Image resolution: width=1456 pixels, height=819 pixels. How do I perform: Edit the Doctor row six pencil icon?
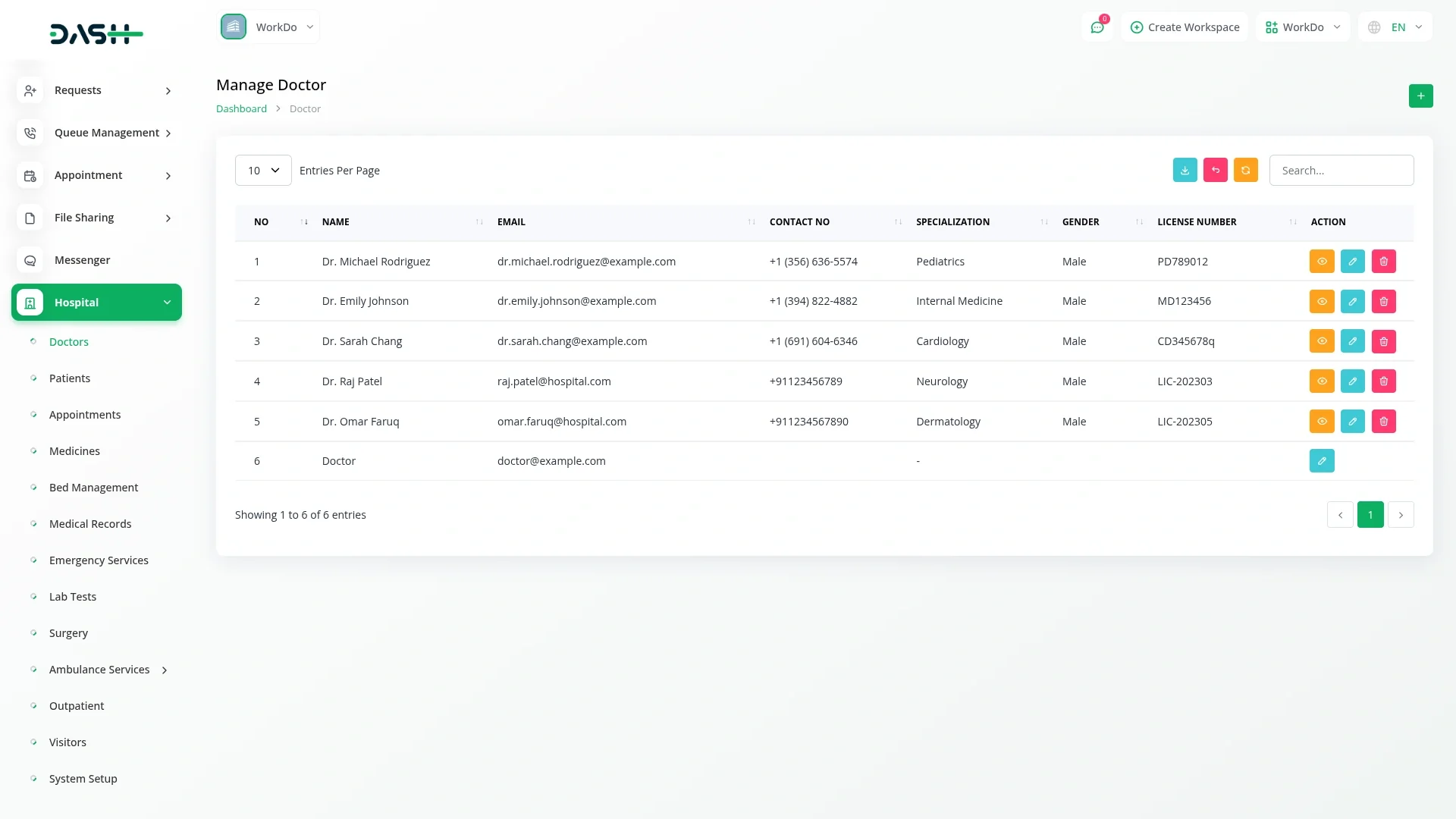(1321, 460)
